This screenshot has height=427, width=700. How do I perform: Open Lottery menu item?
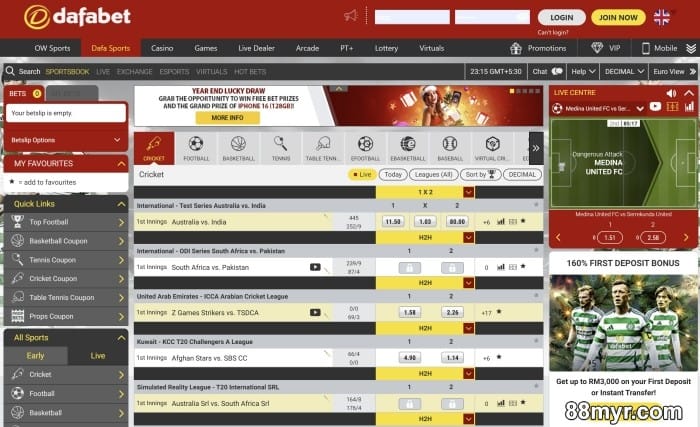click(x=386, y=48)
